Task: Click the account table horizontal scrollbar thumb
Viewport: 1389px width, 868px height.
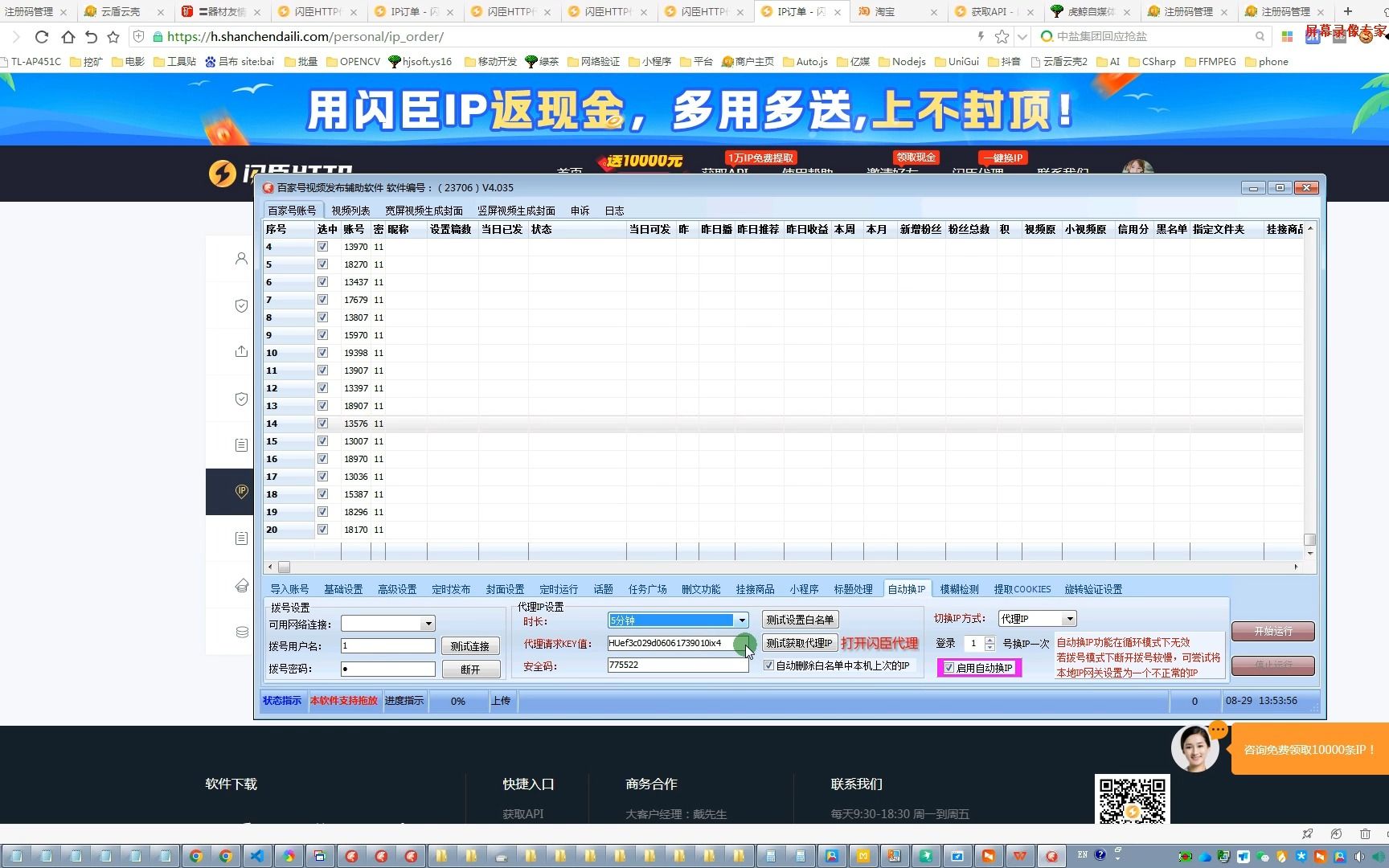Action: coord(284,567)
